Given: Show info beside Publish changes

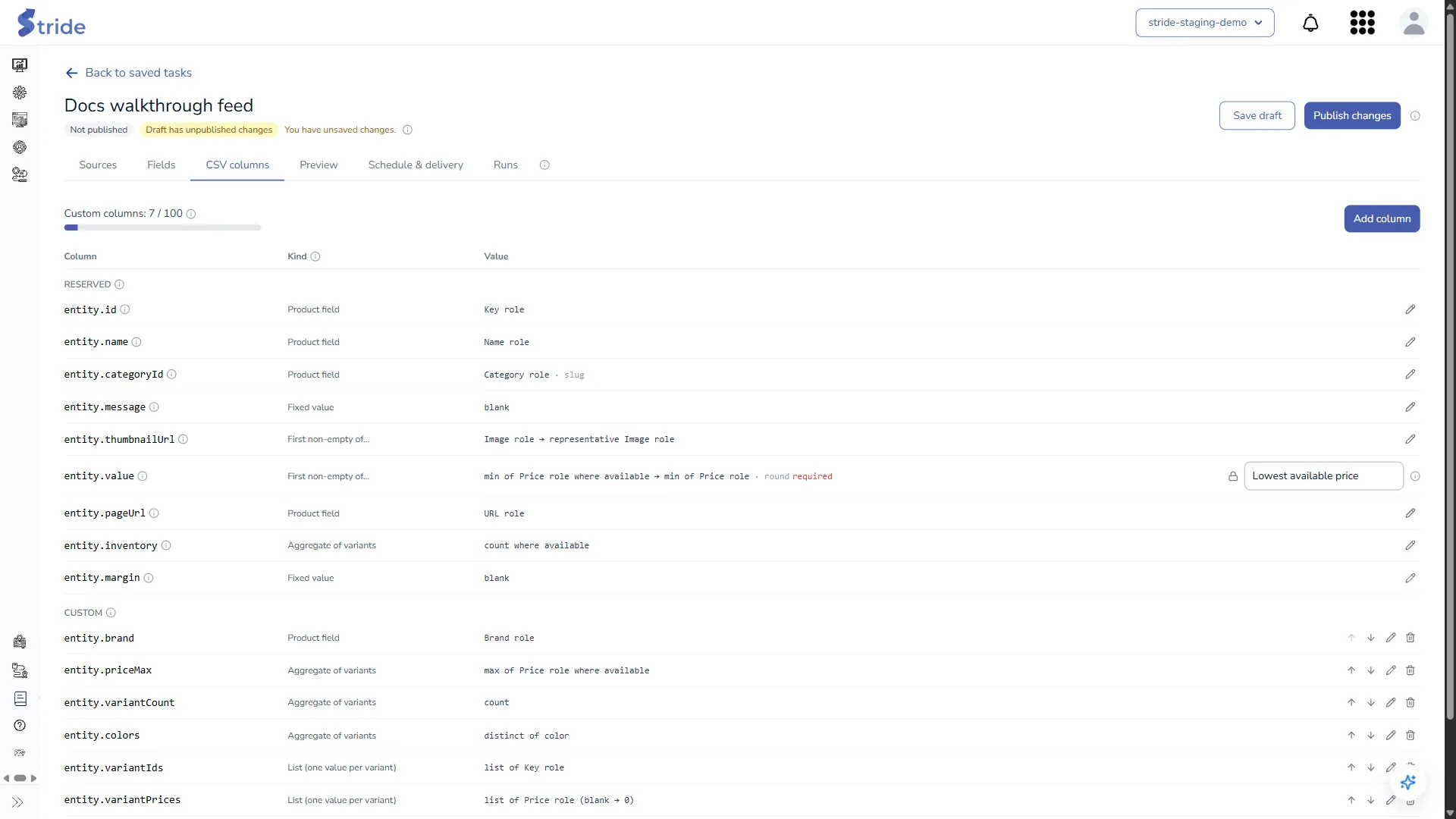Looking at the screenshot, I should click(1414, 116).
